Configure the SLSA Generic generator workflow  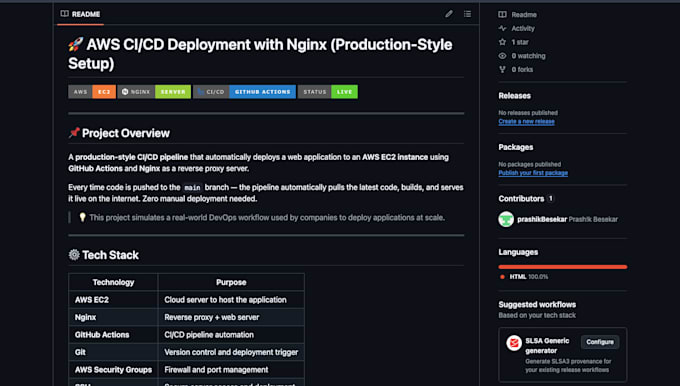coord(600,342)
